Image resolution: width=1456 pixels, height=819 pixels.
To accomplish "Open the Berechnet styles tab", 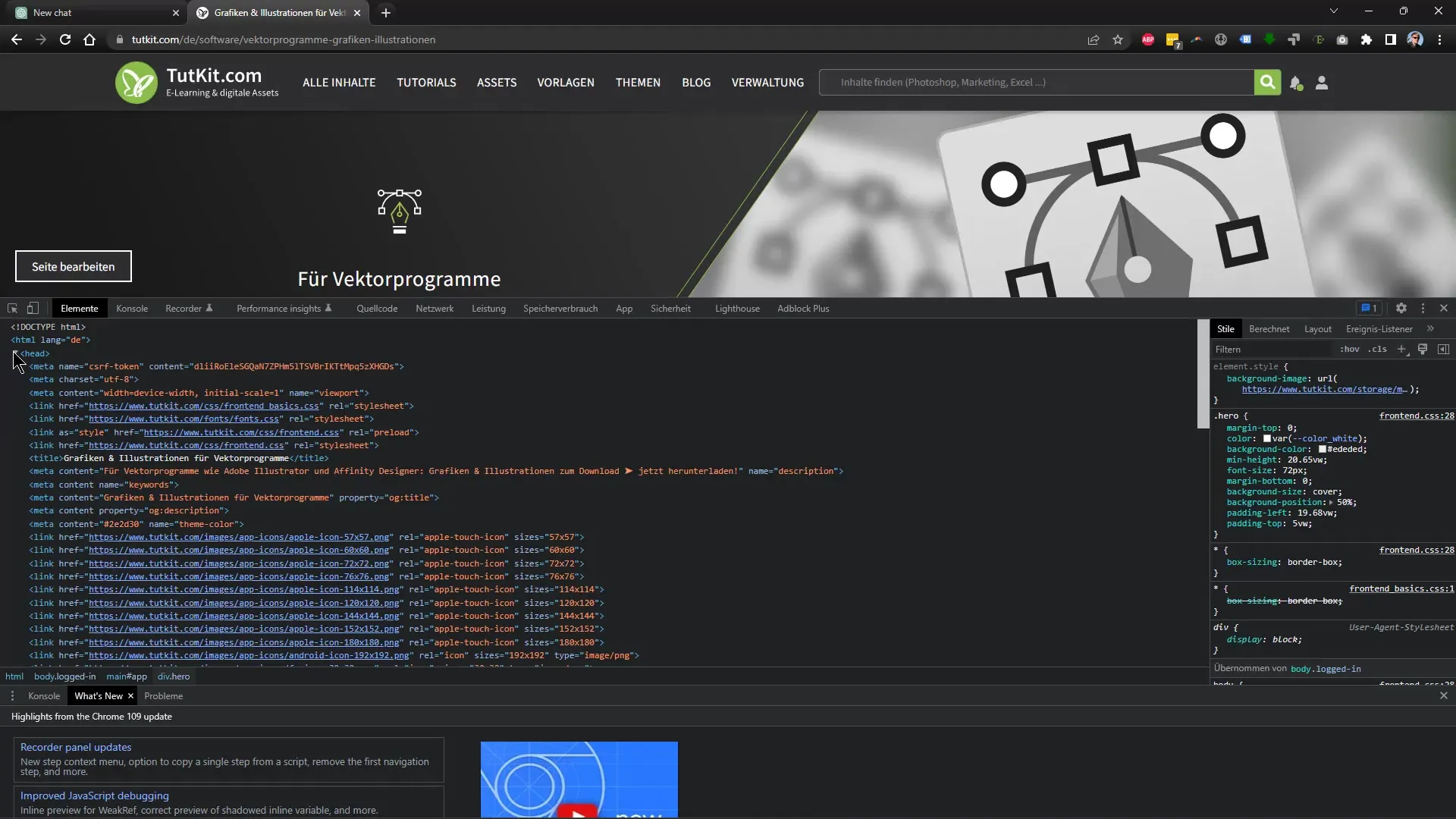I will tap(1269, 329).
